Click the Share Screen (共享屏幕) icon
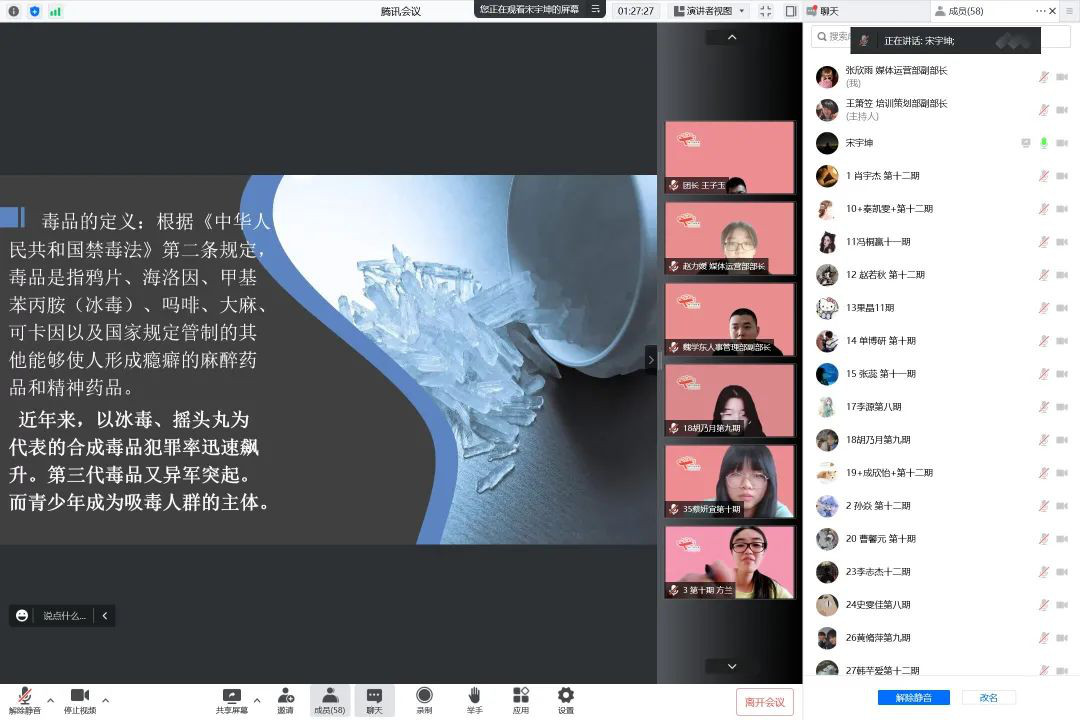The image size is (1080, 720). point(231,696)
